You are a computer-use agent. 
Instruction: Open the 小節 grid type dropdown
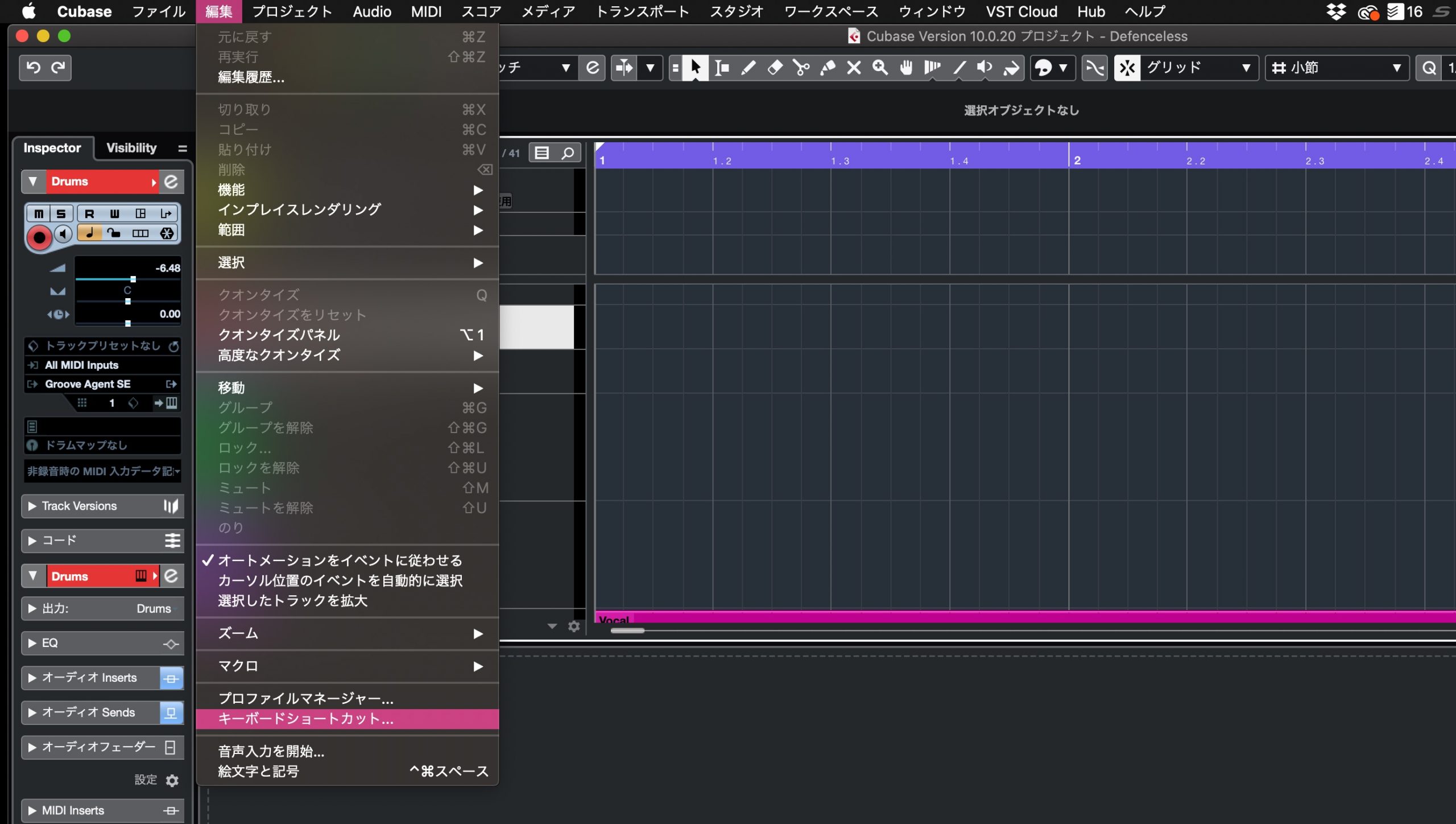pos(1337,68)
